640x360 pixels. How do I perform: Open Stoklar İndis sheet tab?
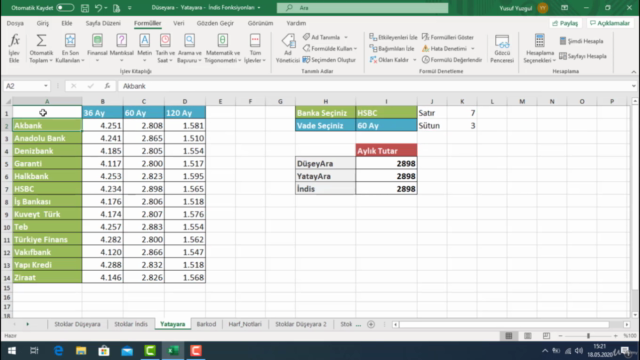click(131, 324)
